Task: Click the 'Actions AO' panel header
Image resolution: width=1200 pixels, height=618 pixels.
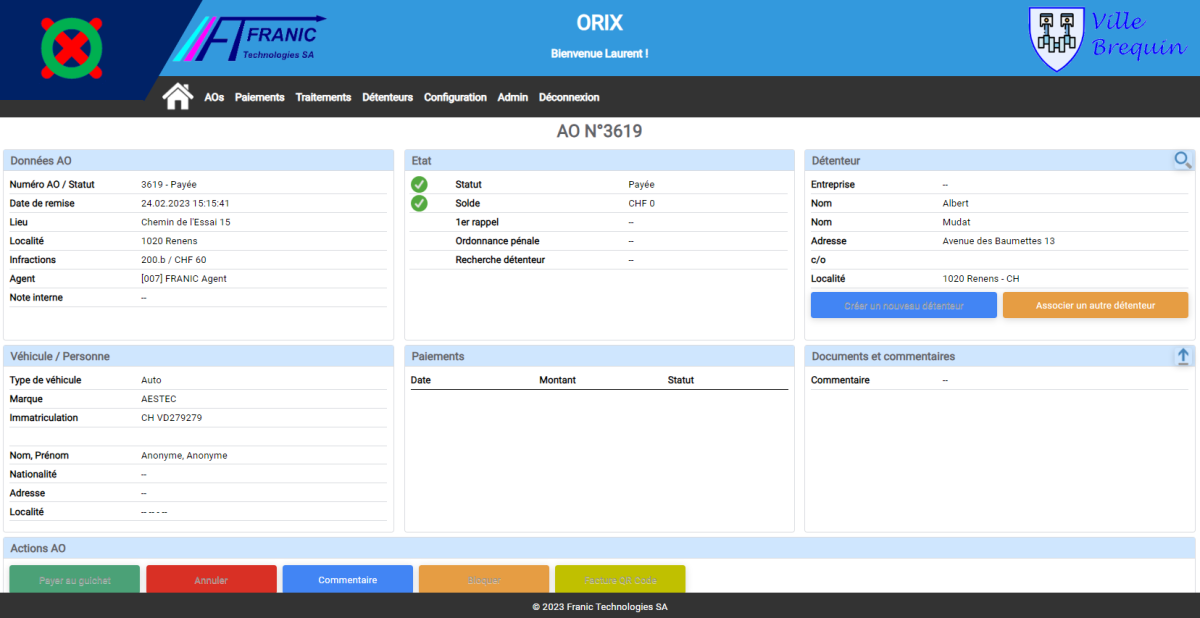Action: (x=600, y=548)
